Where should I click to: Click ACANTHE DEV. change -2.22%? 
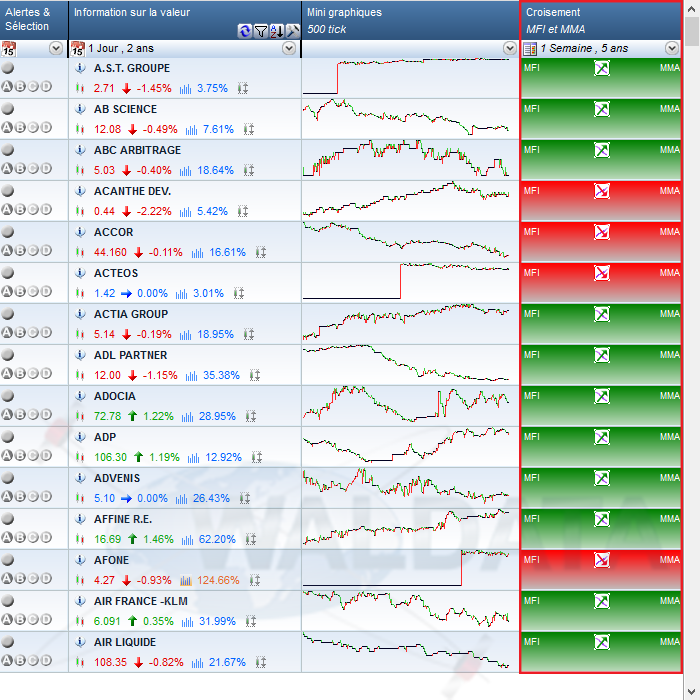point(154,212)
